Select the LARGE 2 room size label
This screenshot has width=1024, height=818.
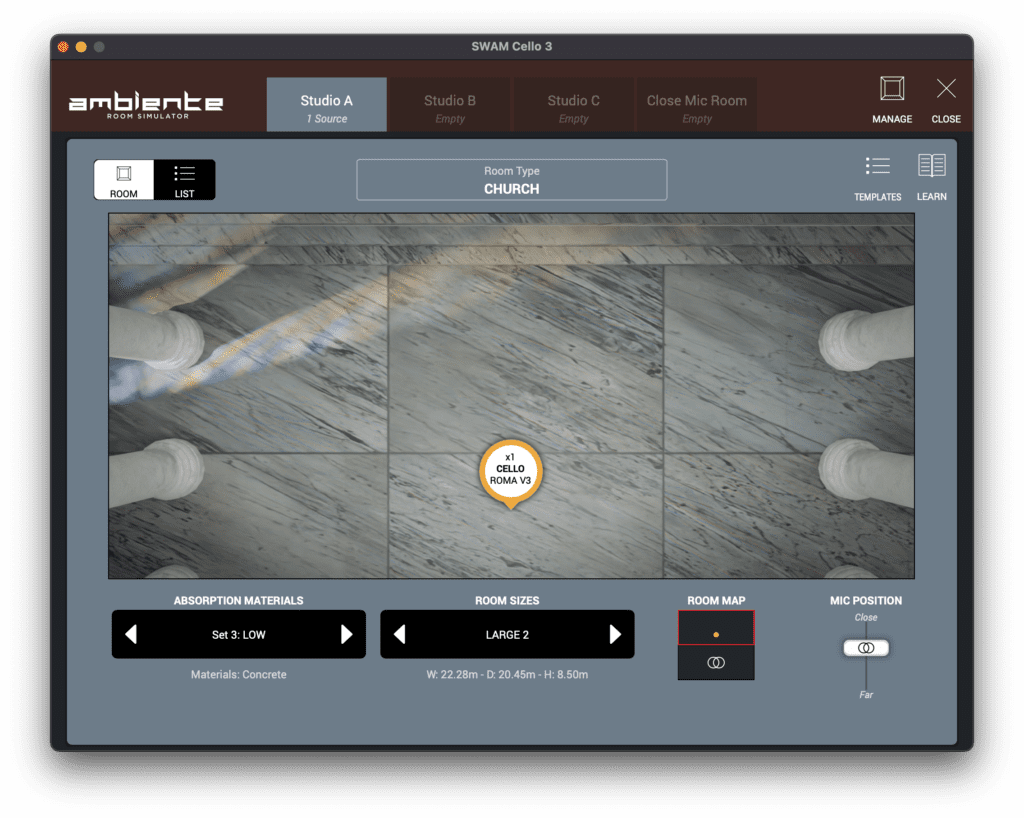[507, 634]
